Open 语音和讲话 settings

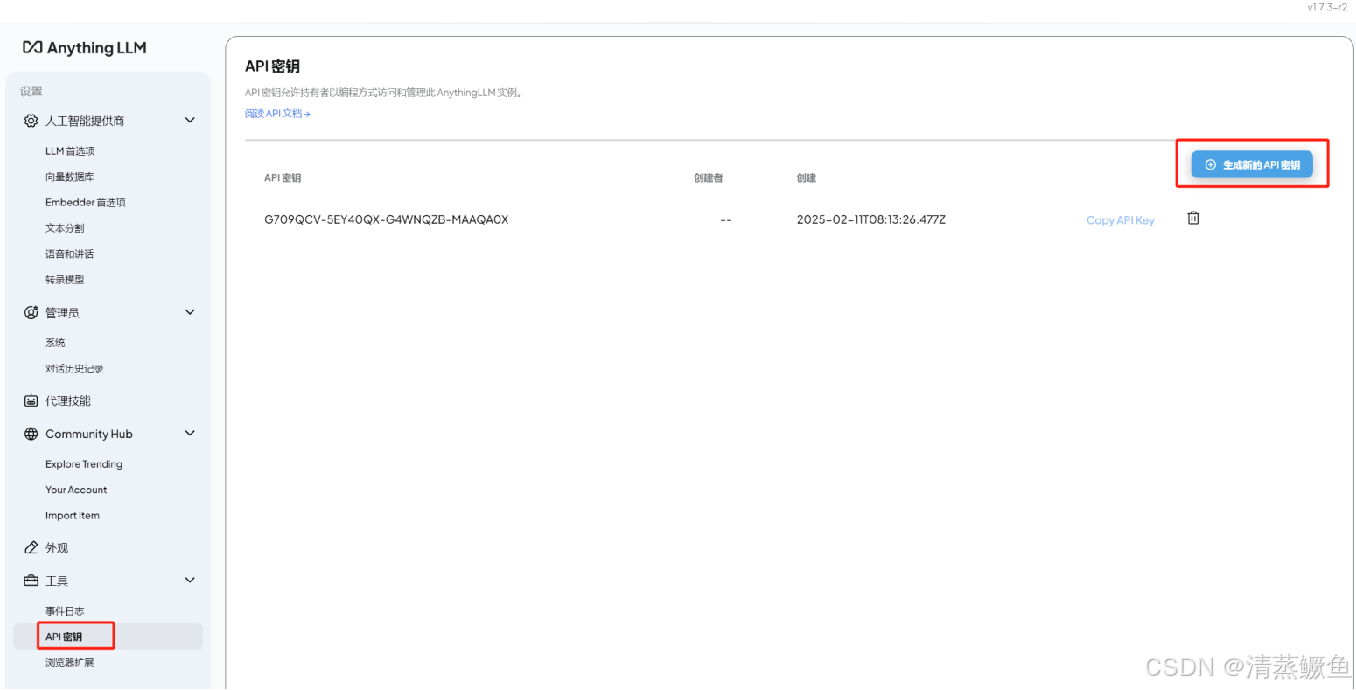70,254
